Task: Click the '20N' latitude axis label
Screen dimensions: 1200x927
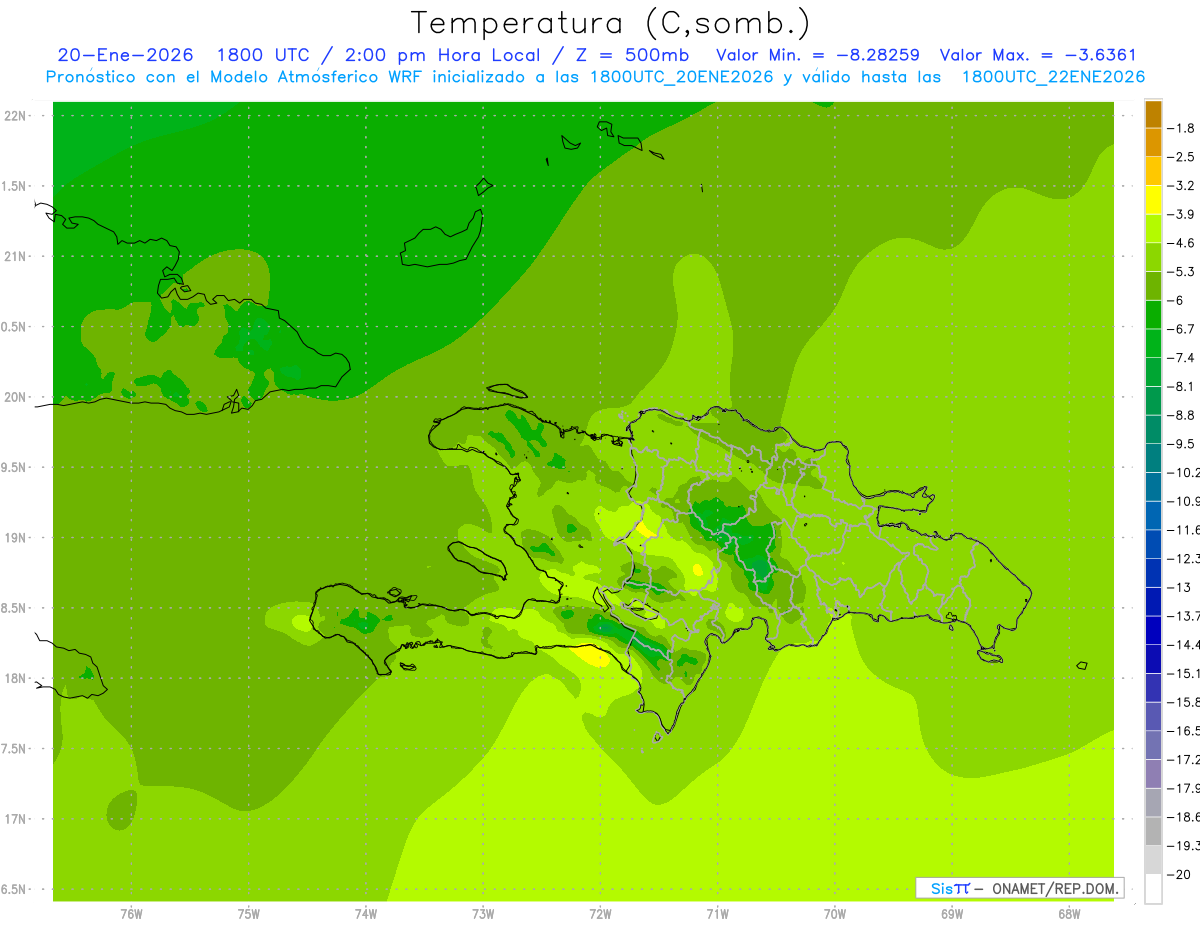Action: tap(14, 397)
